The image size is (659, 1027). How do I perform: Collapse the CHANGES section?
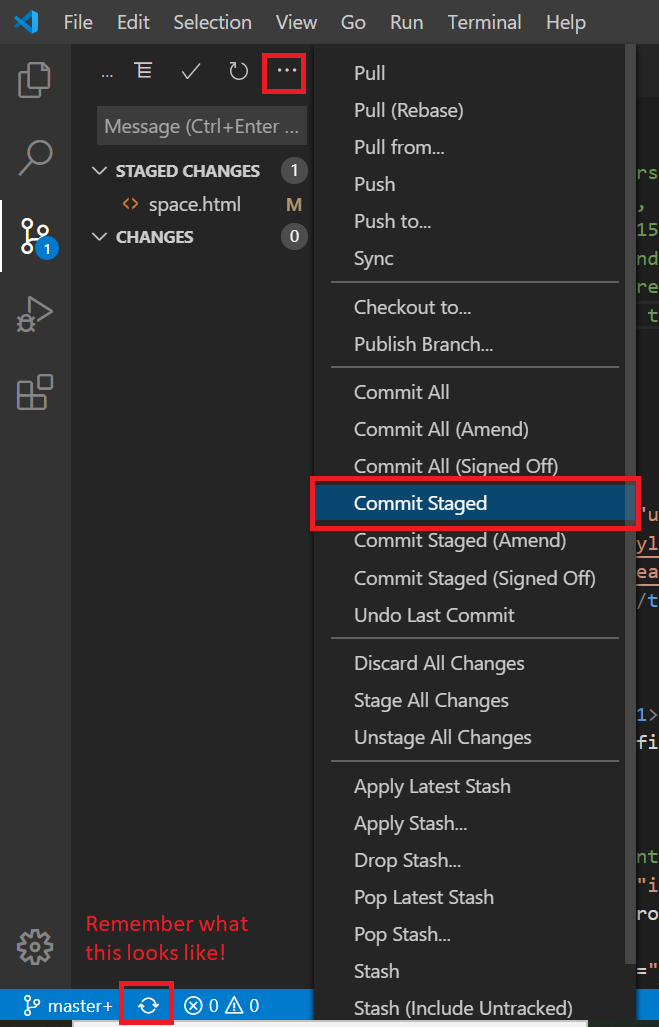click(x=98, y=237)
